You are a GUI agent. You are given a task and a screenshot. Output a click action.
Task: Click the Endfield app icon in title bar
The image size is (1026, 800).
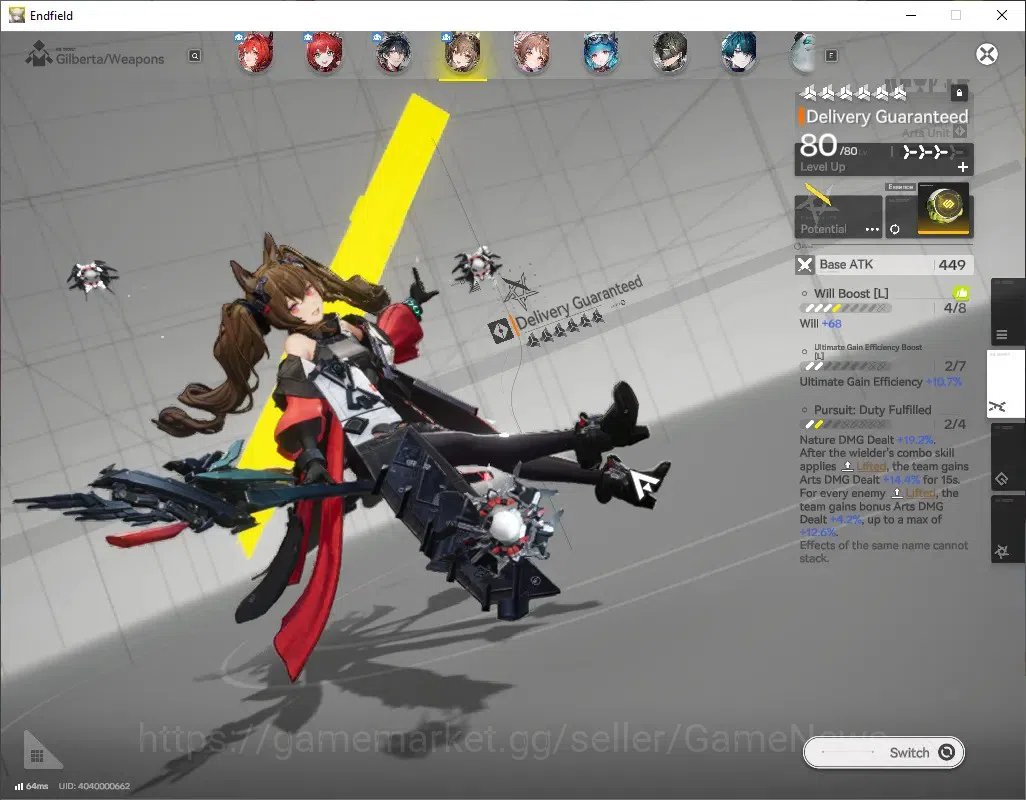17,15
